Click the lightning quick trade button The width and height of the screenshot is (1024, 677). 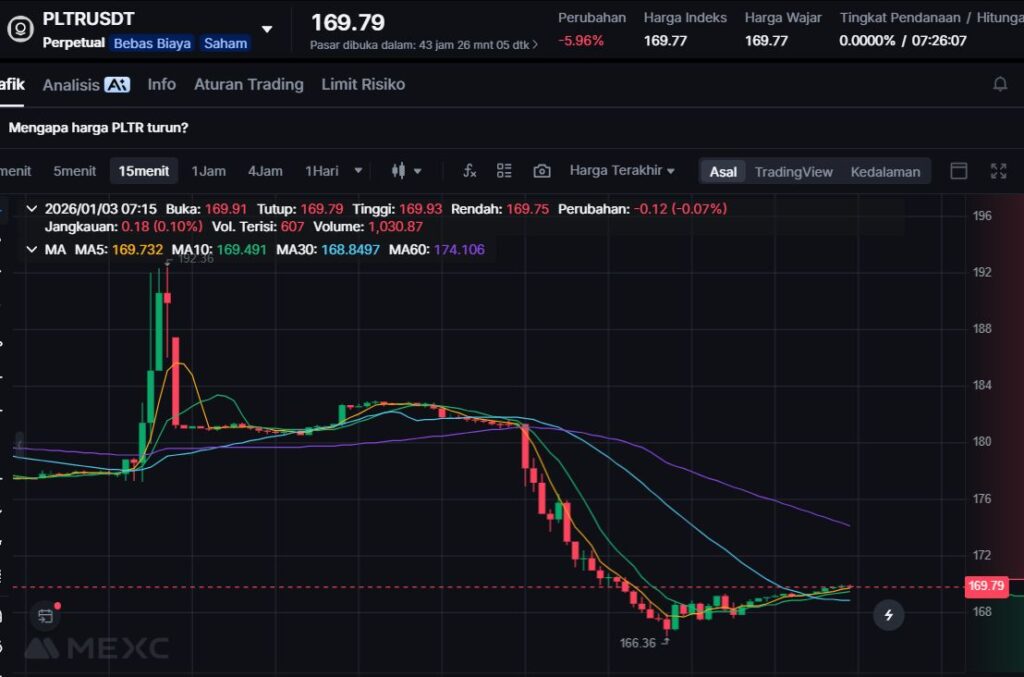888,614
